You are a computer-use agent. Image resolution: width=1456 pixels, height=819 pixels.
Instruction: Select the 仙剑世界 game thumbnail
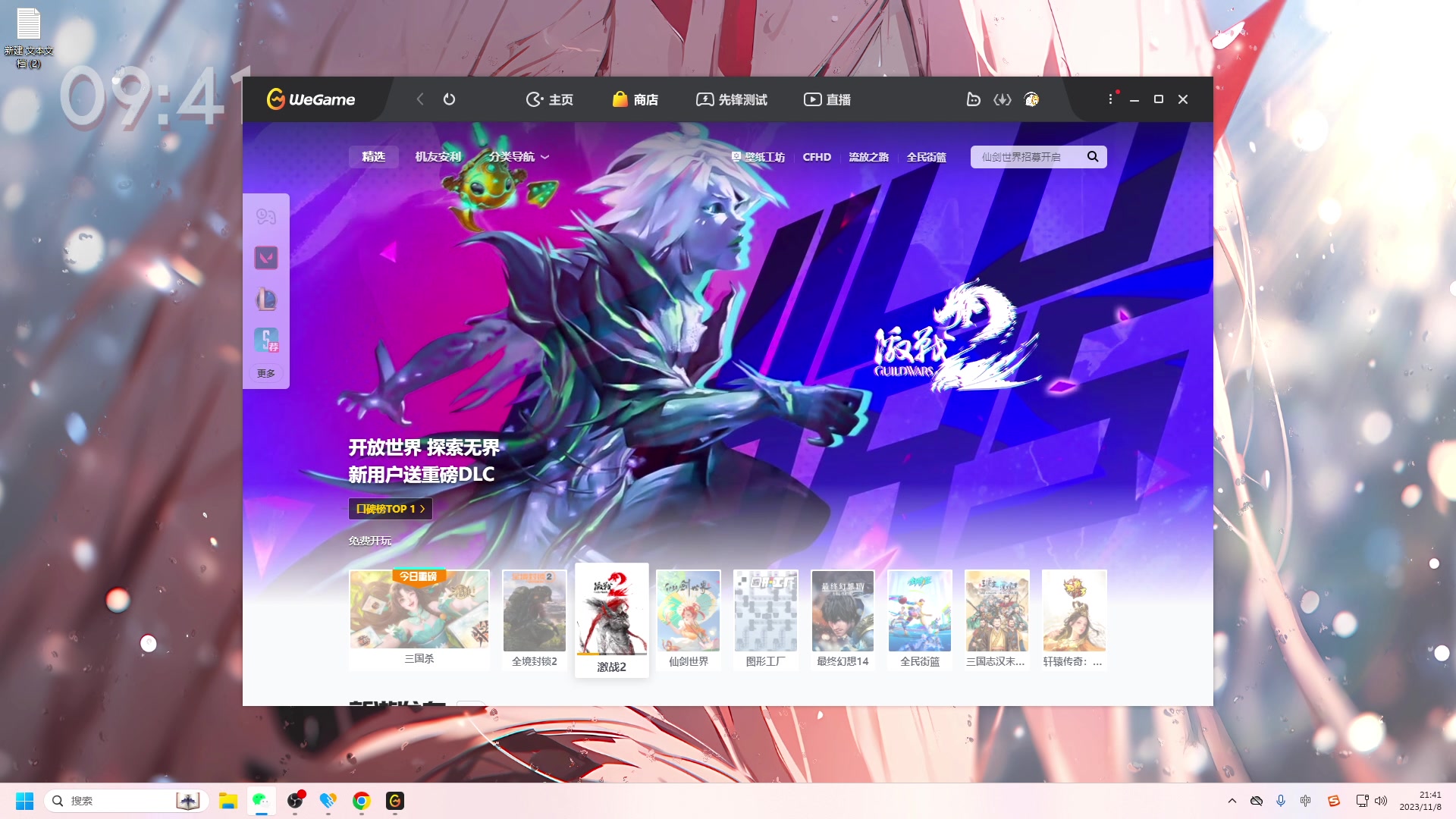(689, 620)
